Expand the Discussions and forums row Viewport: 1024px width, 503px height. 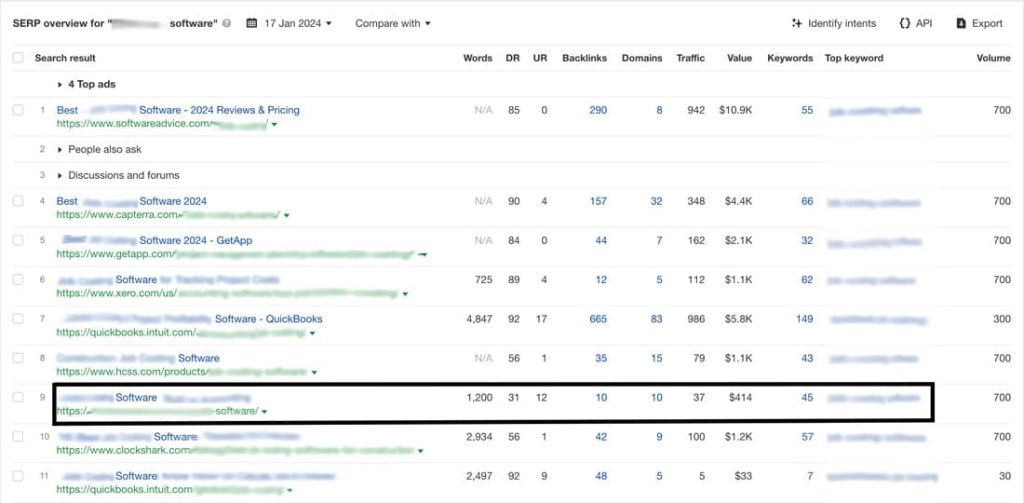pyautogui.click(x=60, y=175)
